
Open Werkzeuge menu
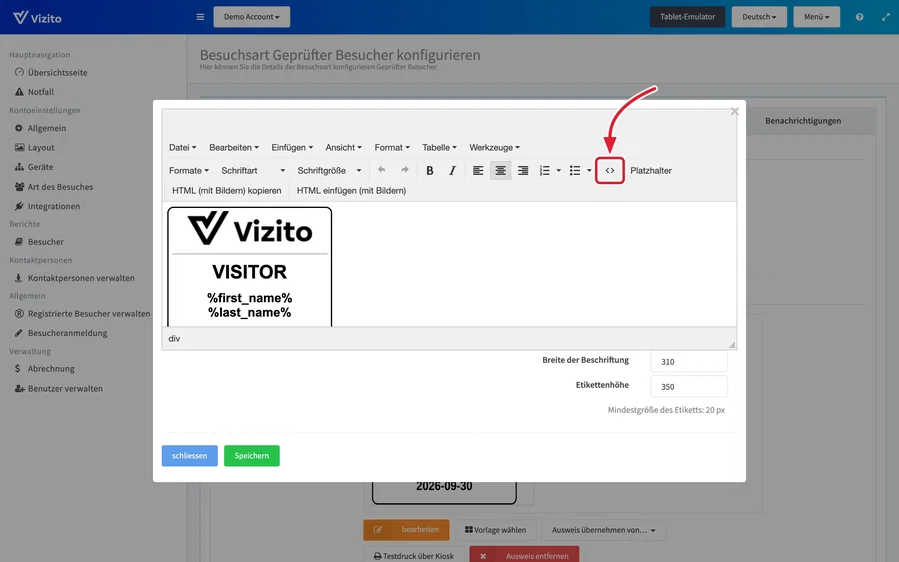(x=494, y=147)
